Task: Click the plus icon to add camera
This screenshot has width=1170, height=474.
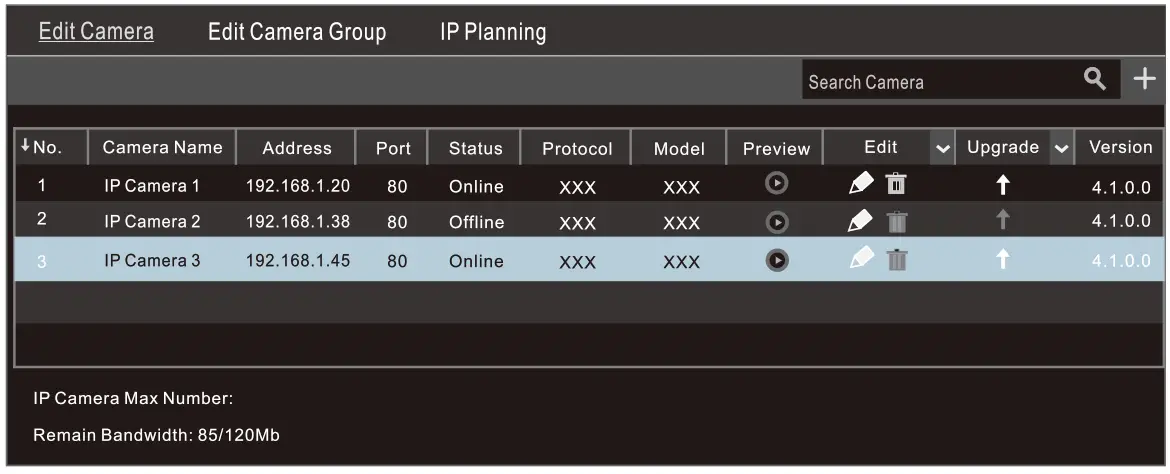Action: pyautogui.click(x=1144, y=81)
